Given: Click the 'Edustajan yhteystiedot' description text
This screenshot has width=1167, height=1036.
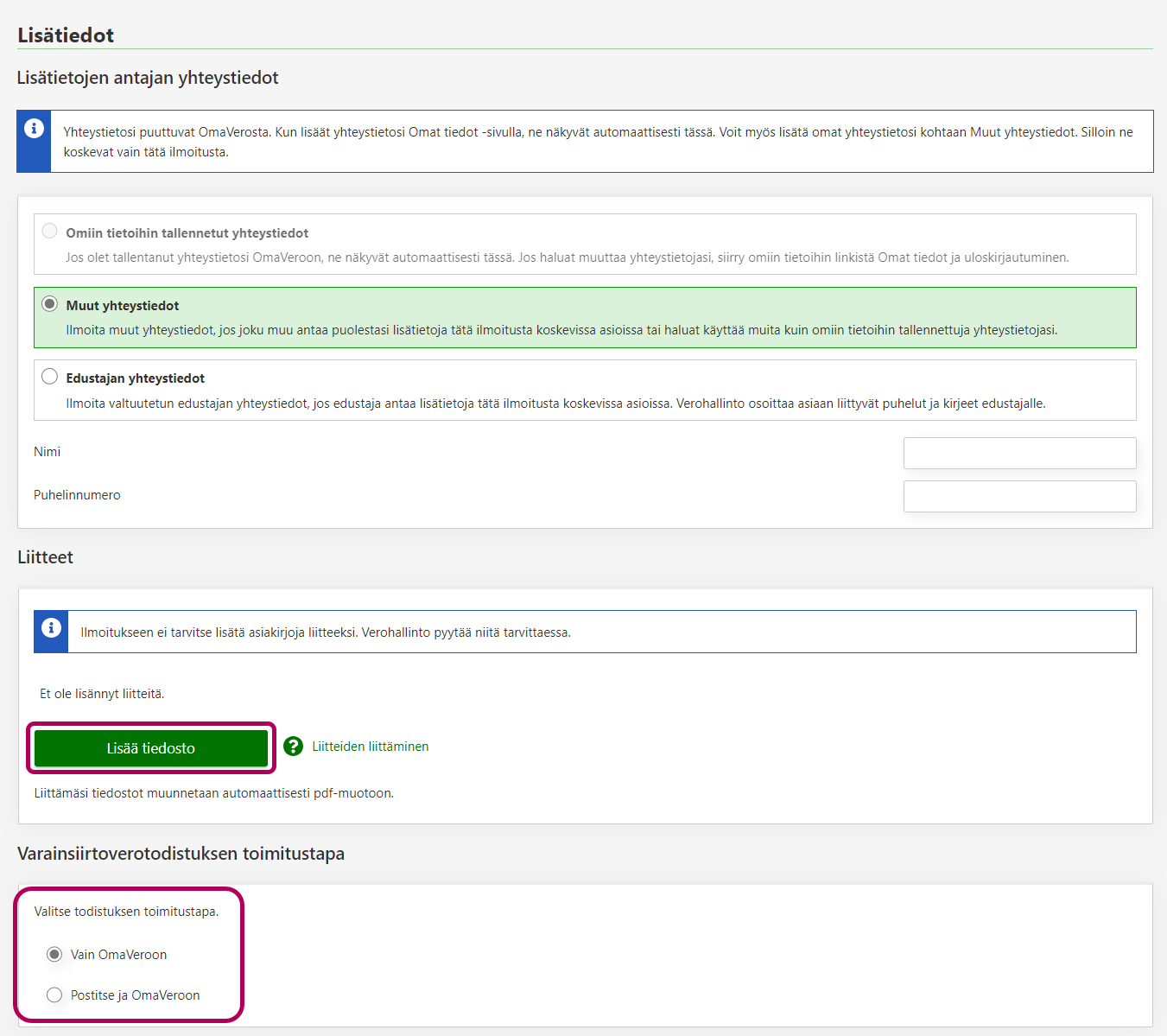Looking at the screenshot, I should 555,404.
